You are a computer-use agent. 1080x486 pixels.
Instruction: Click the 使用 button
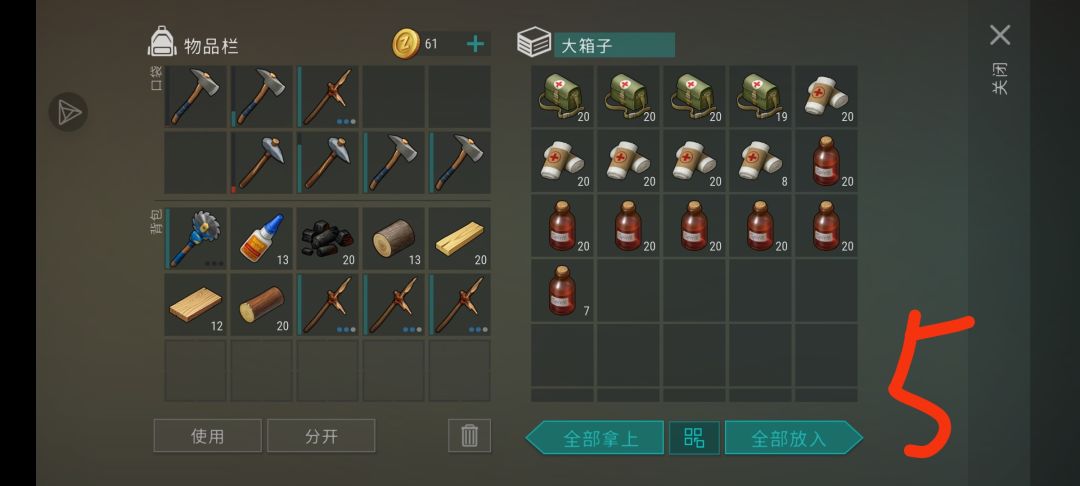(x=207, y=436)
